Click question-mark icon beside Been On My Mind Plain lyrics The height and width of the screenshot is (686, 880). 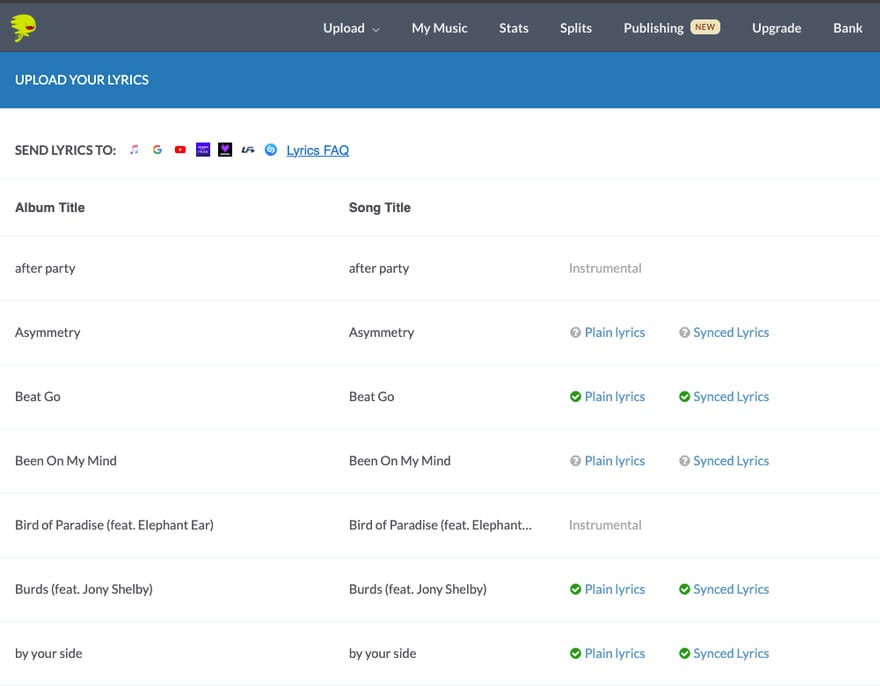pyautogui.click(x=575, y=461)
